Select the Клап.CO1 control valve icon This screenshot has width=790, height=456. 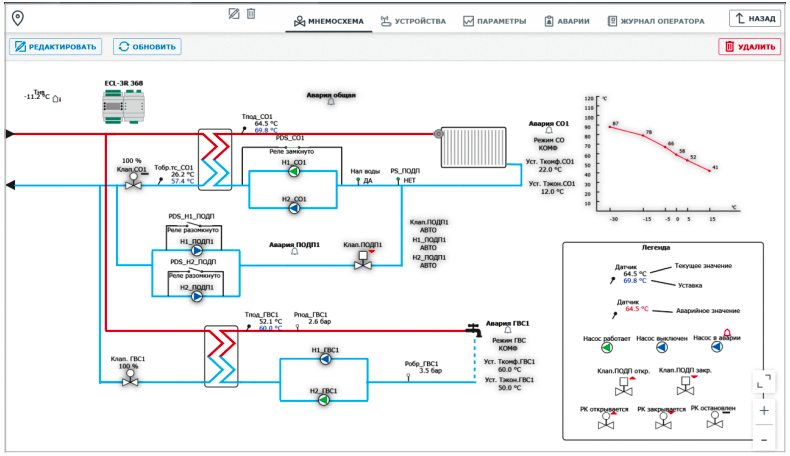[132, 183]
